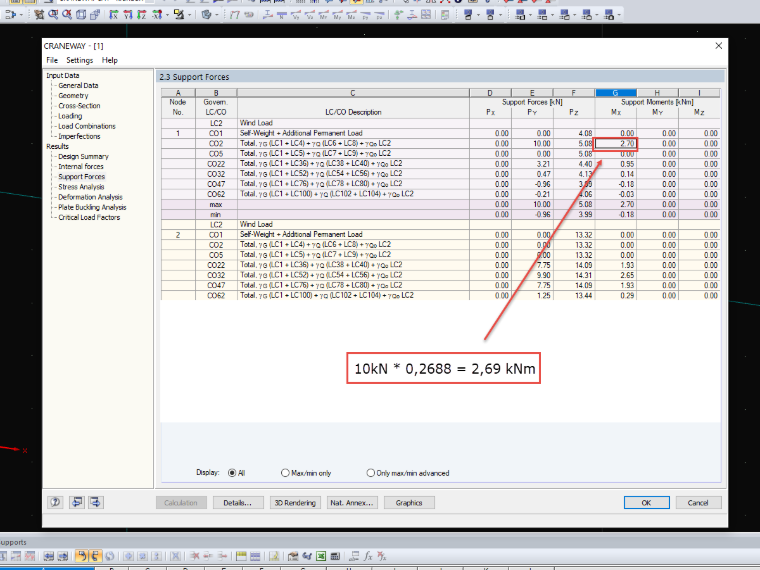The image size is (760, 570).
Task: Open the dropdown arrow beside the display properties icon
Action: tap(190, 15)
